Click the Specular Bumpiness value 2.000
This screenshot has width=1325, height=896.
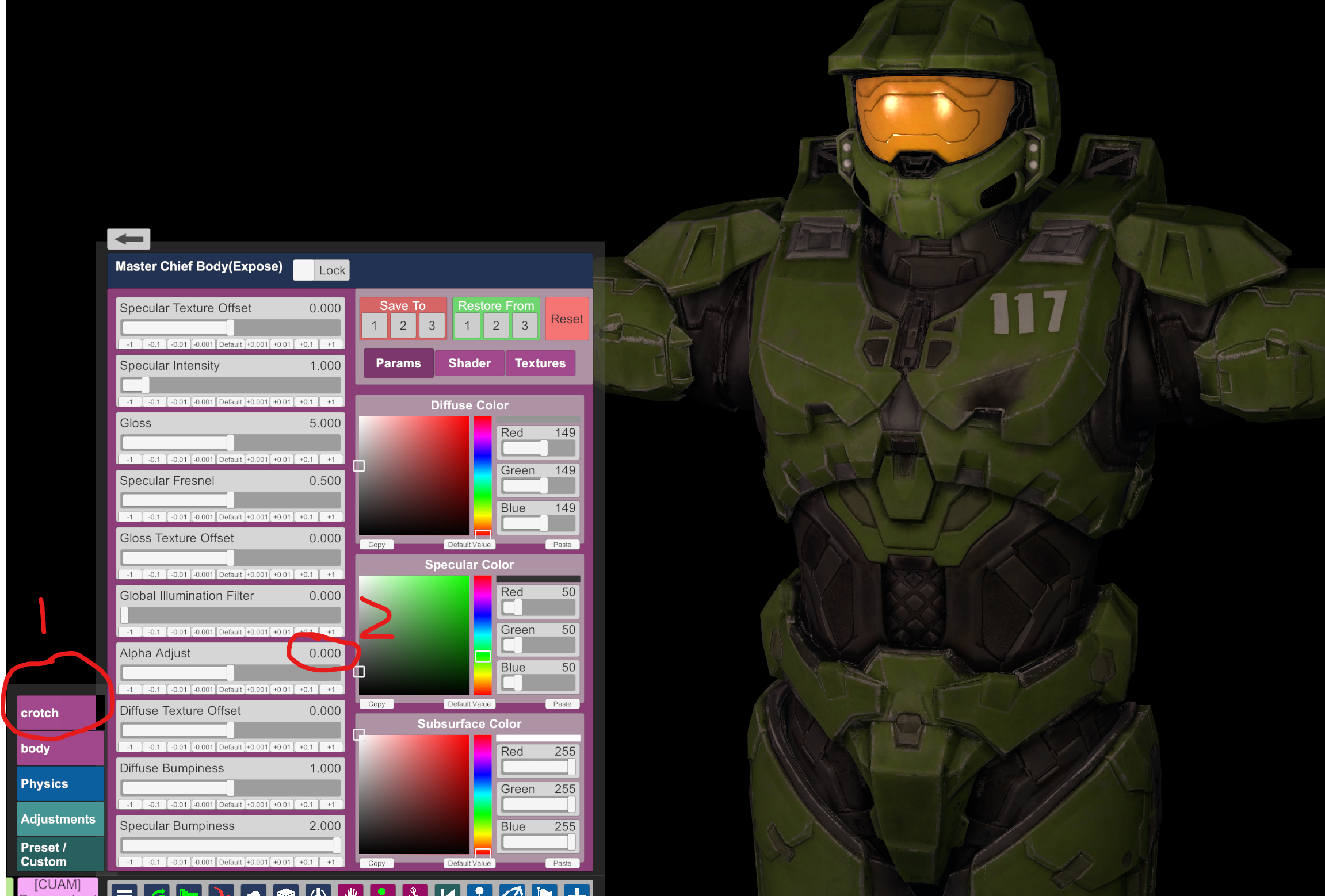325,826
